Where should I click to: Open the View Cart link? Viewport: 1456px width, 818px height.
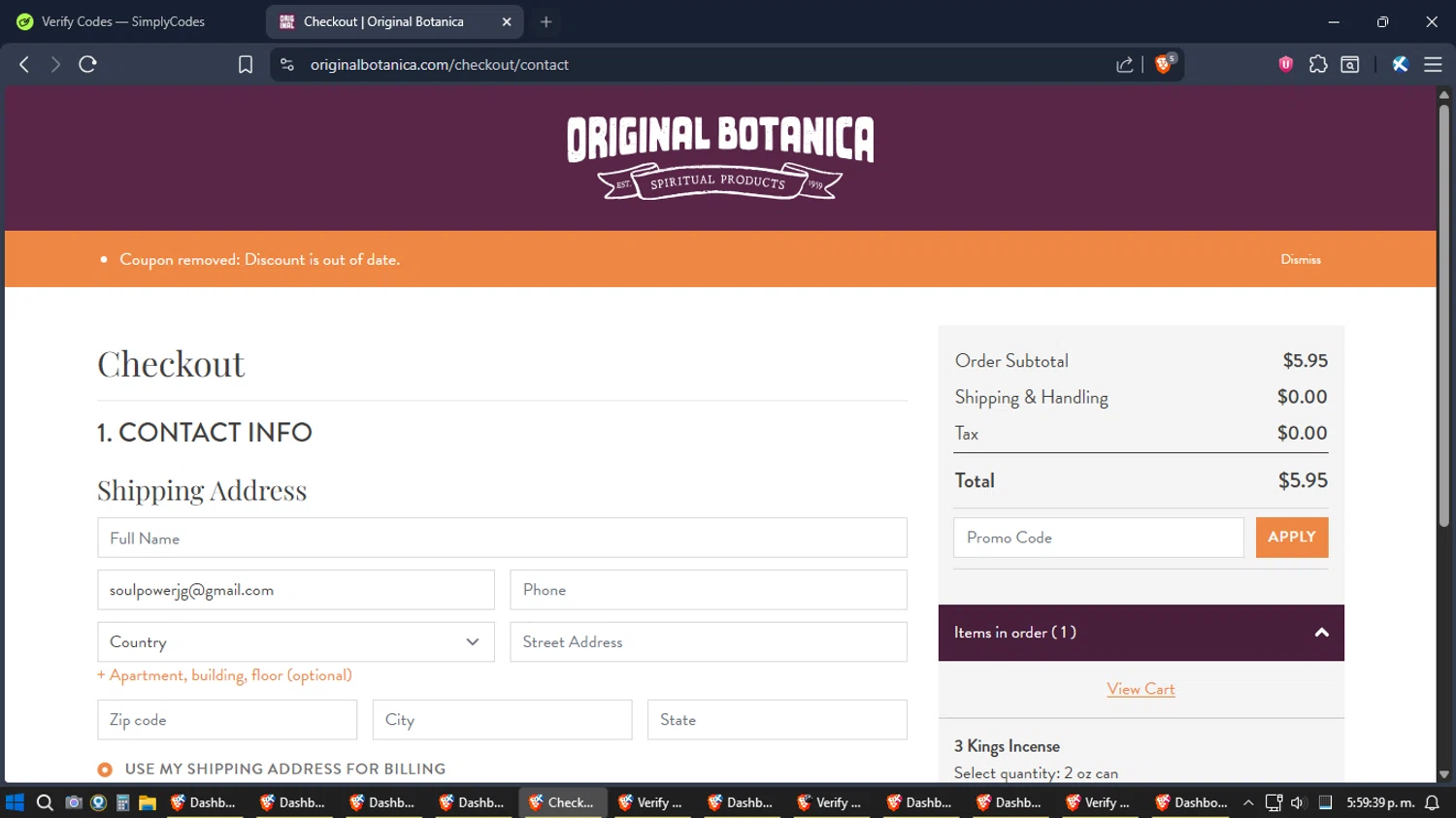click(x=1141, y=689)
